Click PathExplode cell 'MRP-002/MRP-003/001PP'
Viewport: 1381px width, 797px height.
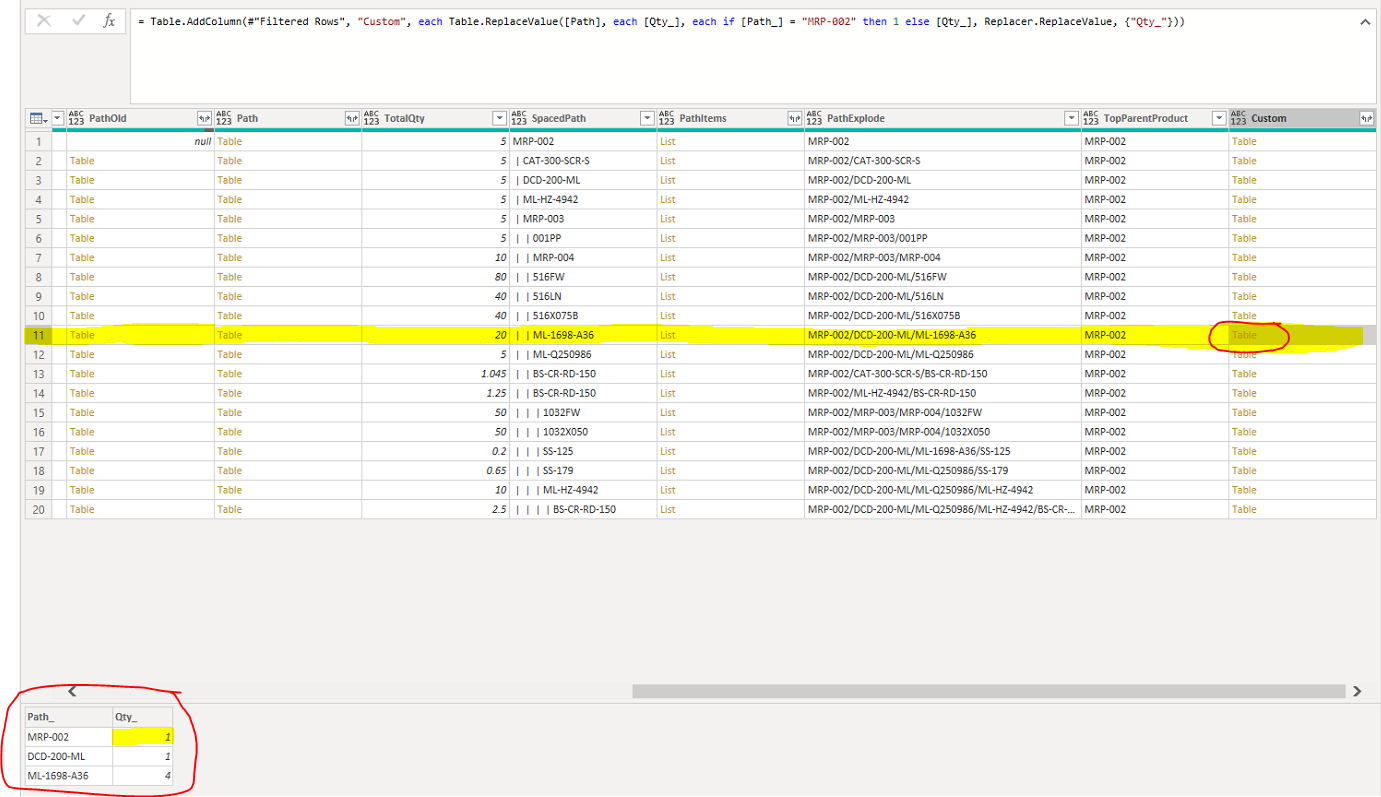[x=943, y=238]
